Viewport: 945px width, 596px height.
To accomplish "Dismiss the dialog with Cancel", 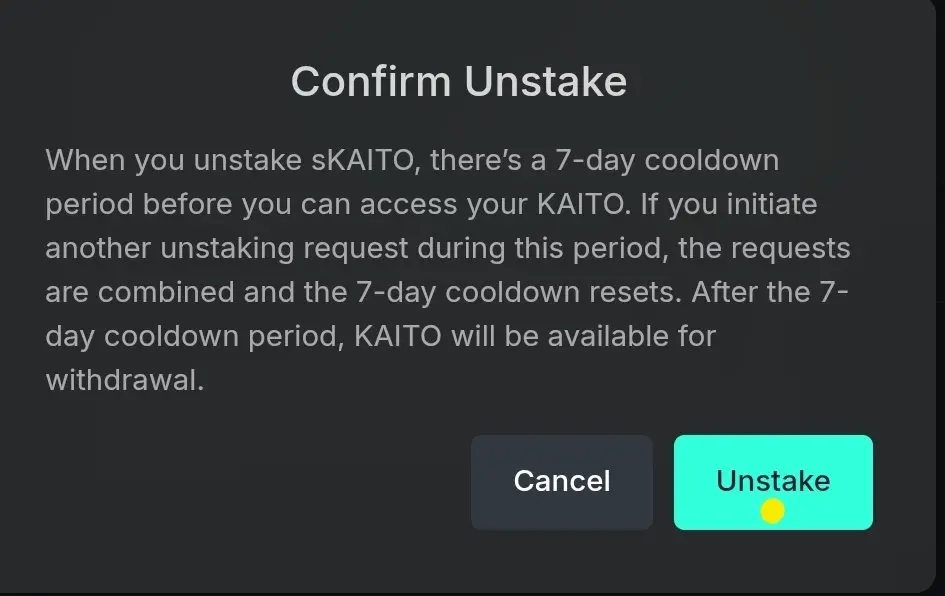I will click(562, 482).
